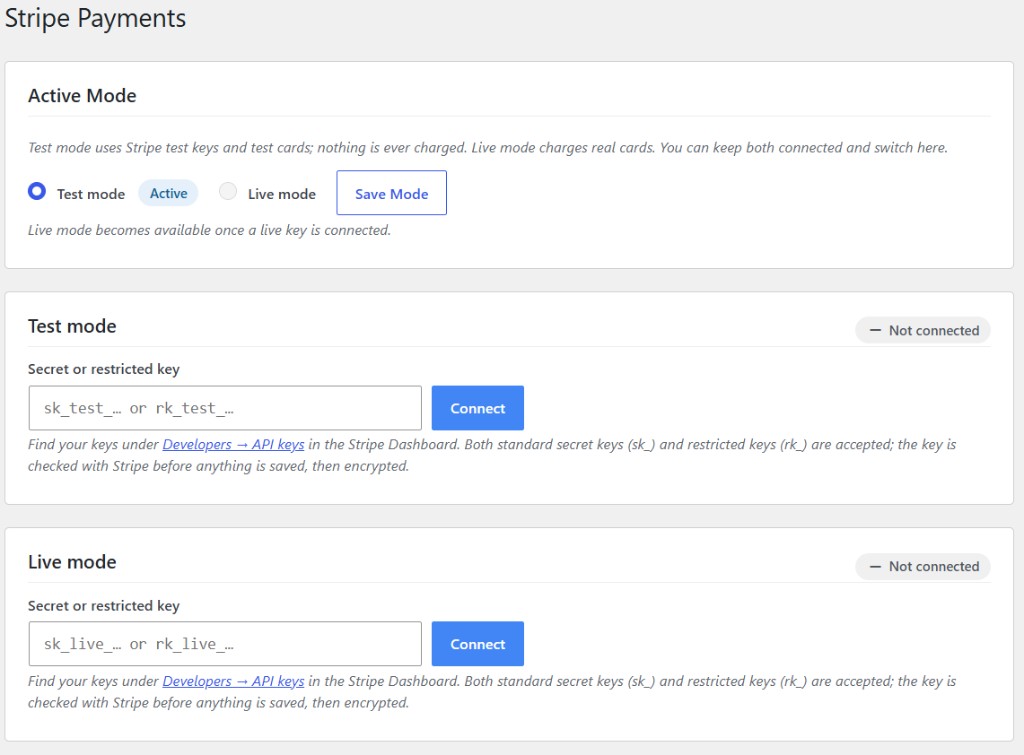Click the Active Mode section heading

pos(82,96)
